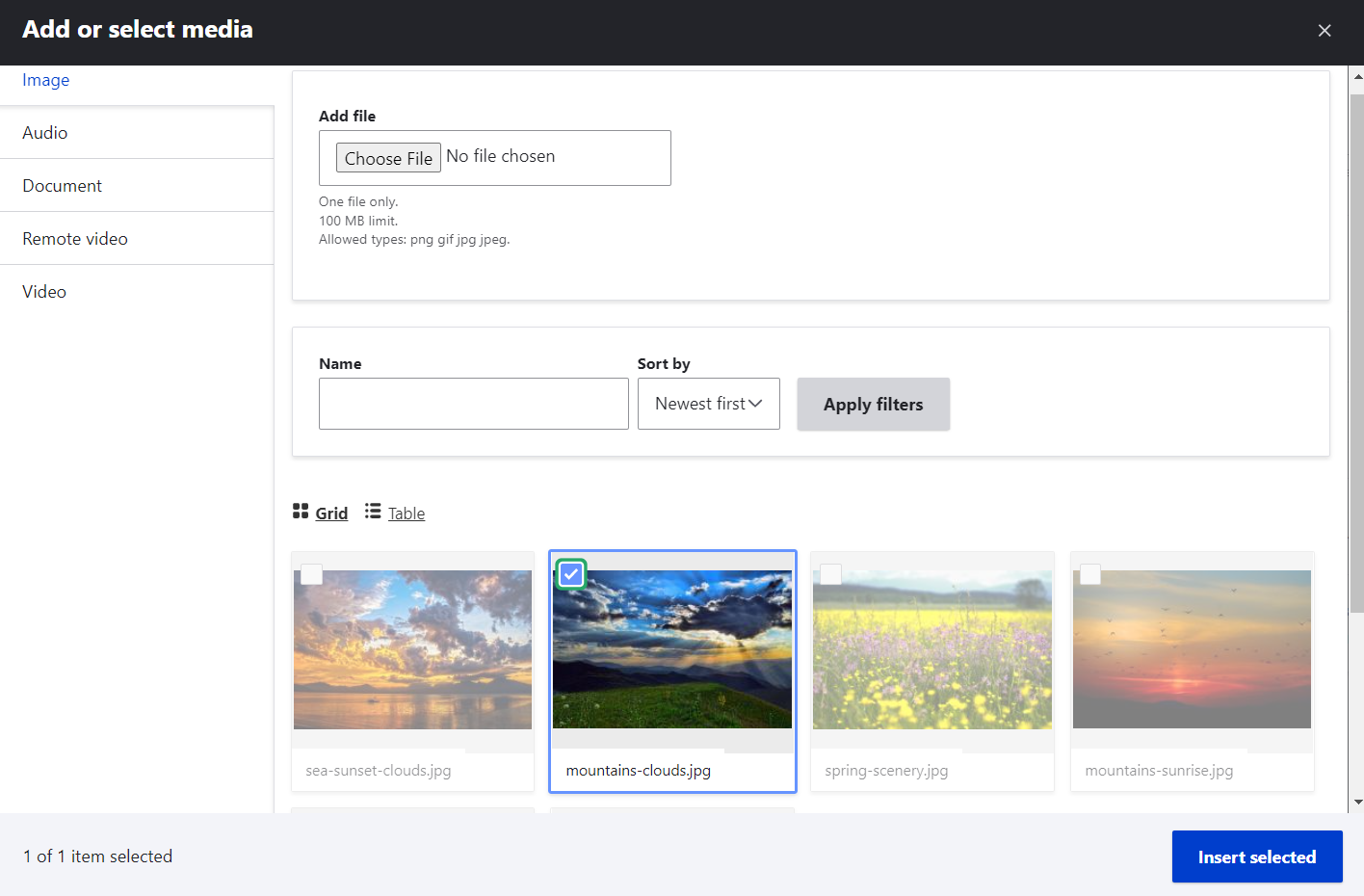This screenshot has height=896, width=1364.
Task: Apply the media filters
Action: 873,404
